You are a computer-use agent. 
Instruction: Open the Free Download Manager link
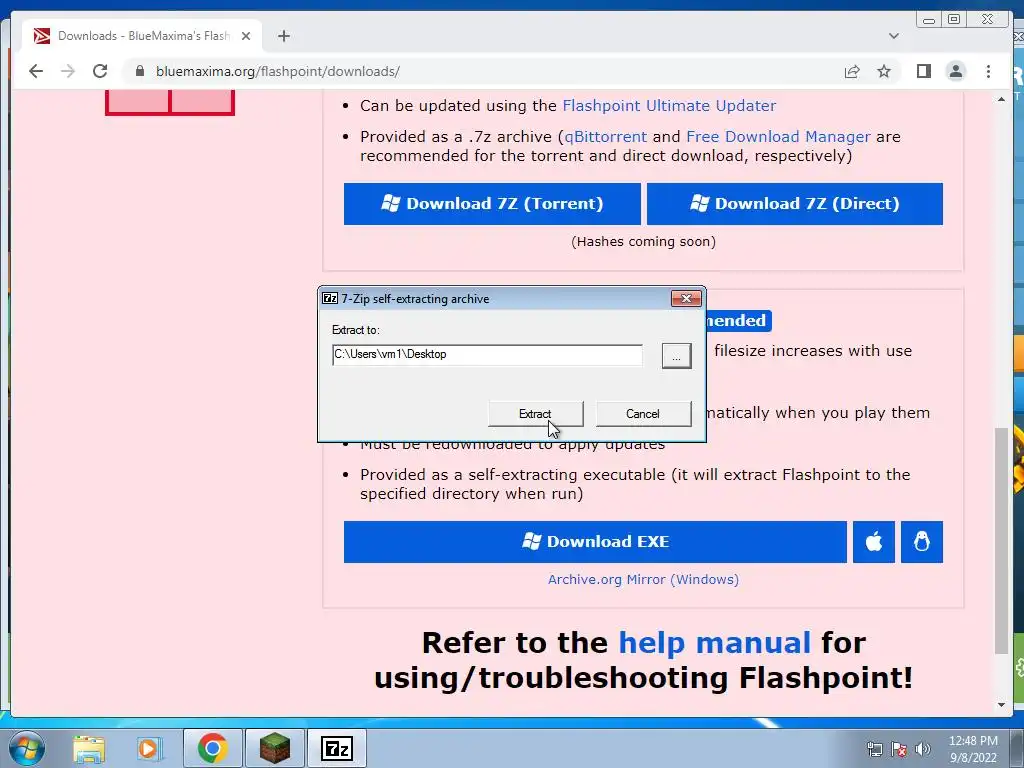pyautogui.click(x=778, y=136)
